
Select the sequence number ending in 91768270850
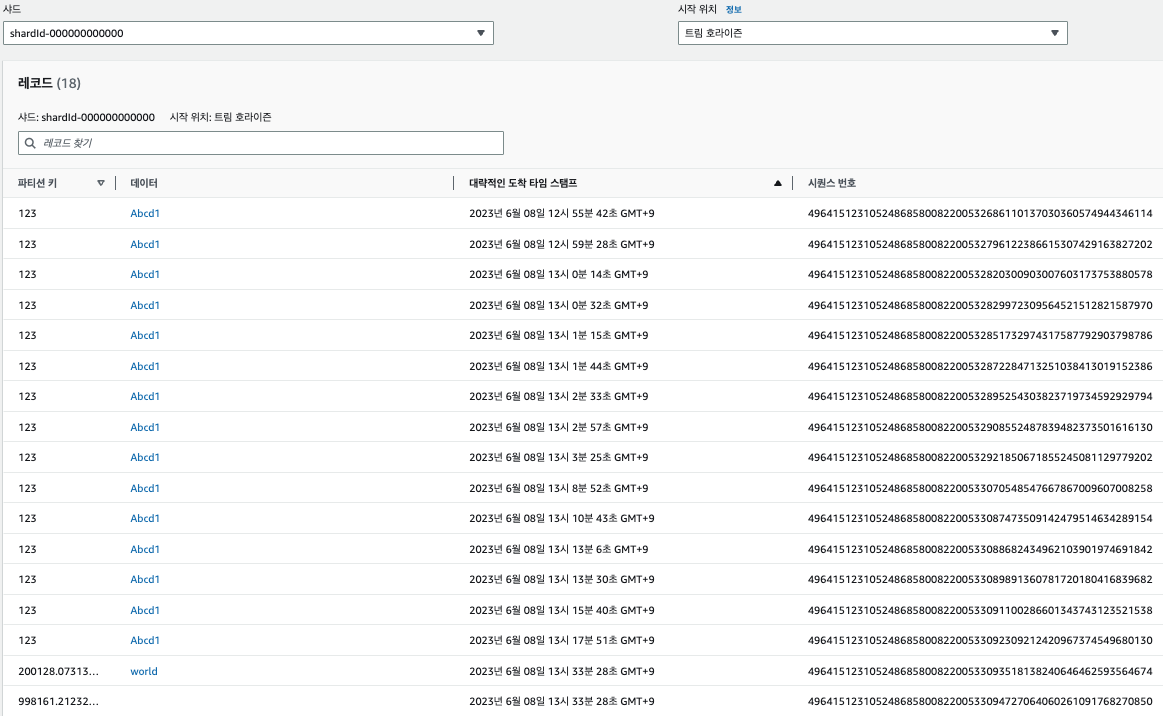coord(980,702)
